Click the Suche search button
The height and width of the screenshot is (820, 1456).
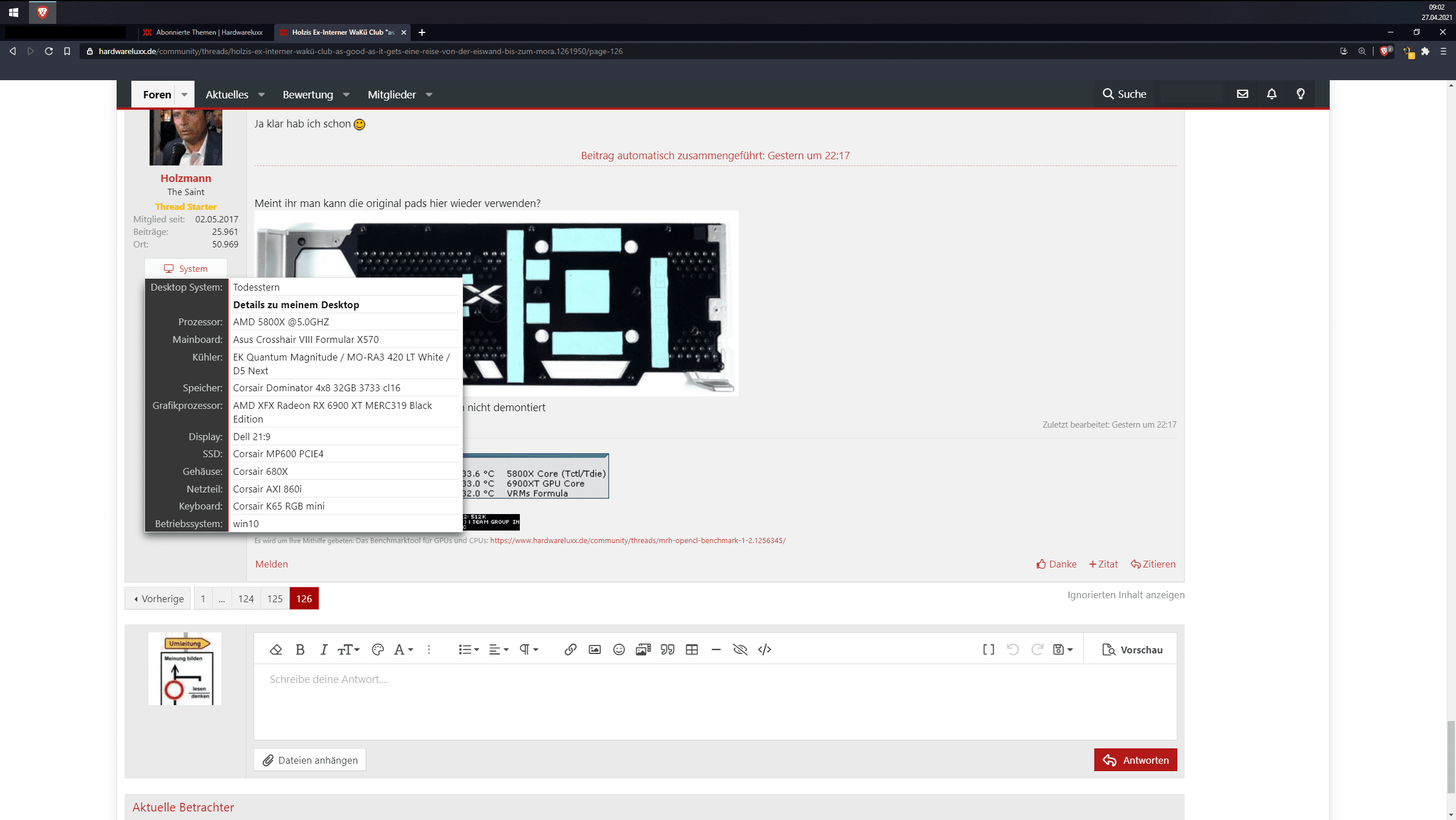pyautogui.click(x=1124, y=94)
